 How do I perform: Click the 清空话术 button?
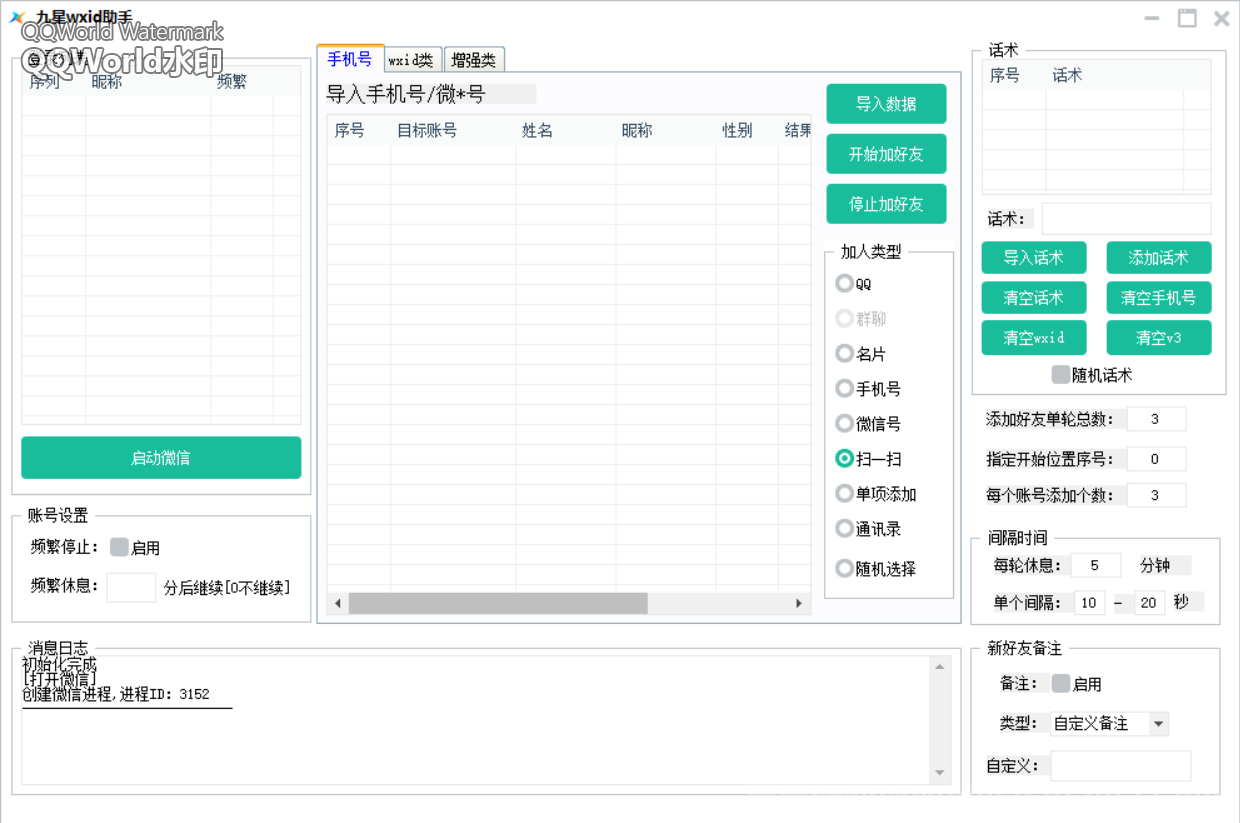click(1034, 298)
